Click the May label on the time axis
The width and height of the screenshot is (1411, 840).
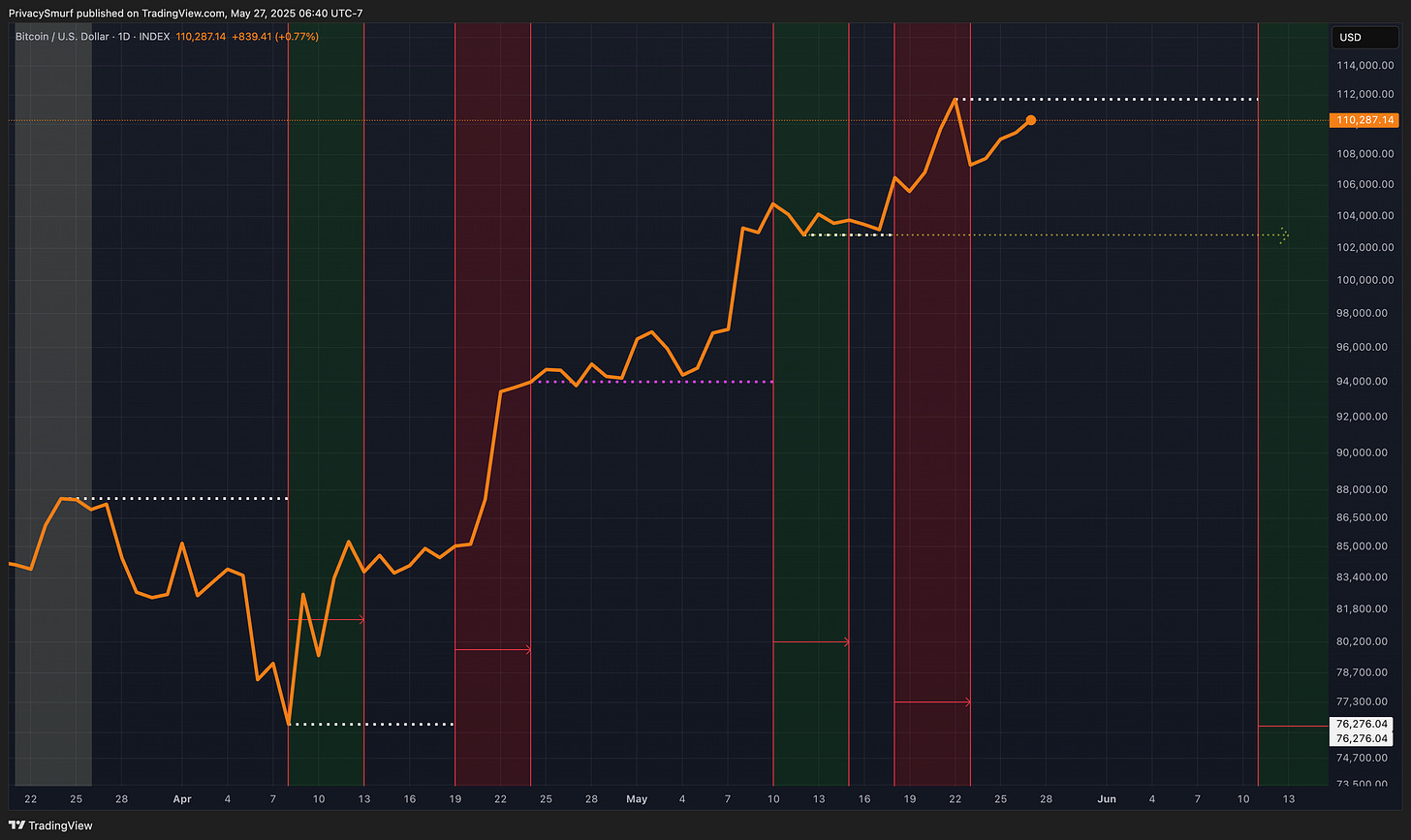(x=637, y=799)
